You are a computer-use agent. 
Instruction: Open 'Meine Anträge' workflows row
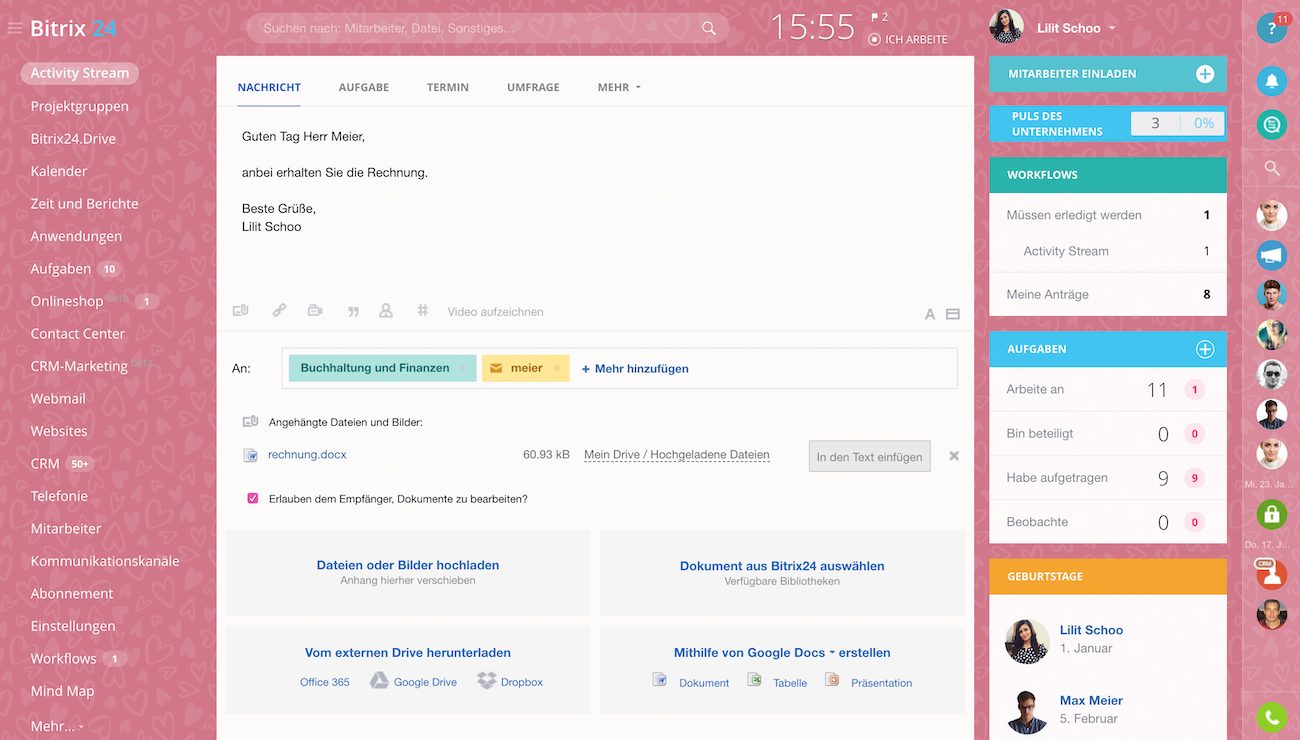point(1108,294)
